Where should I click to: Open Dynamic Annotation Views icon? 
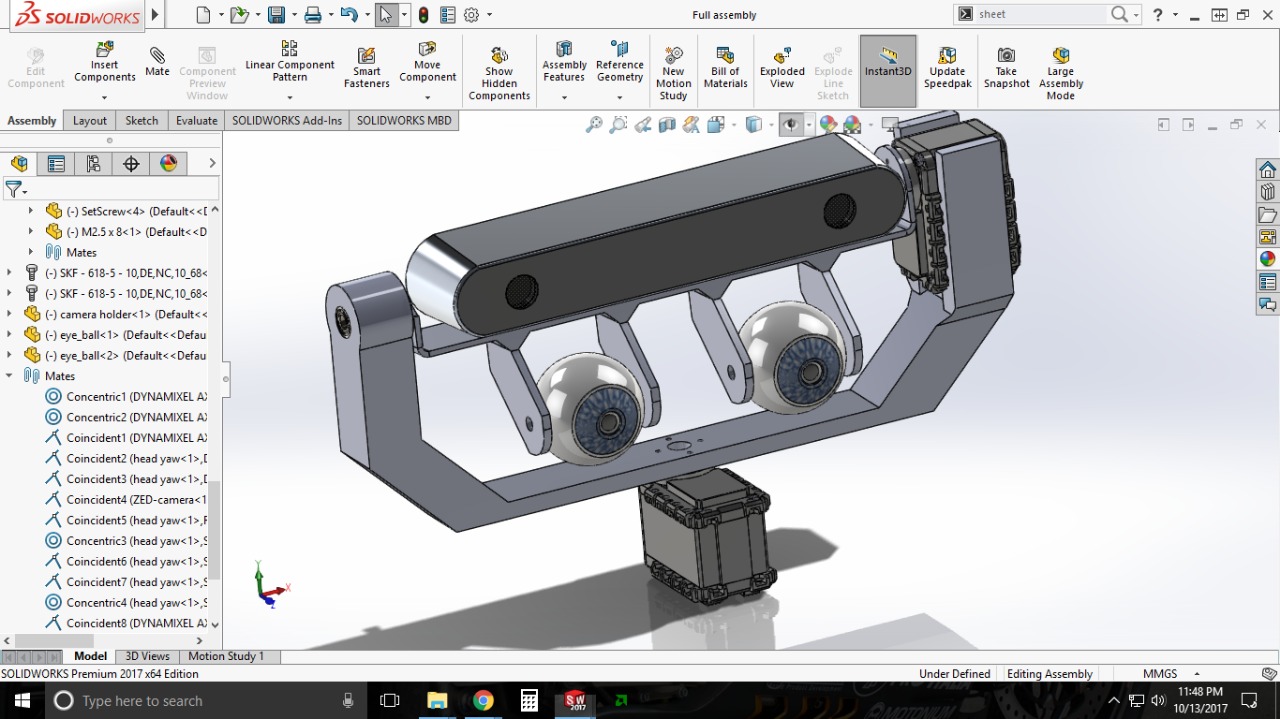(x=691, y=125)
